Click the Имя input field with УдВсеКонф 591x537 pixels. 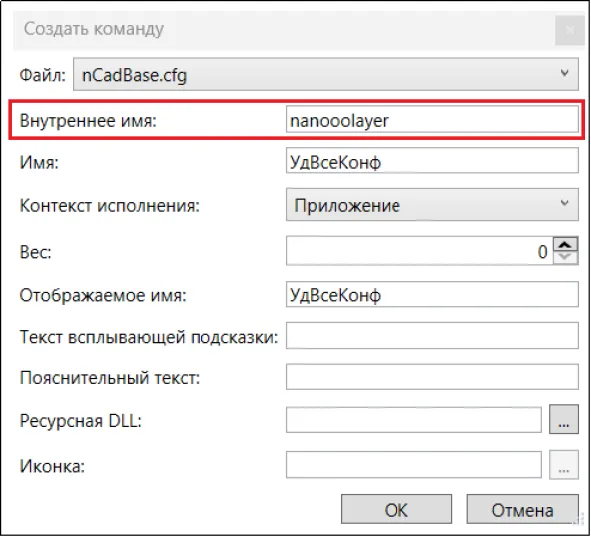432,161
